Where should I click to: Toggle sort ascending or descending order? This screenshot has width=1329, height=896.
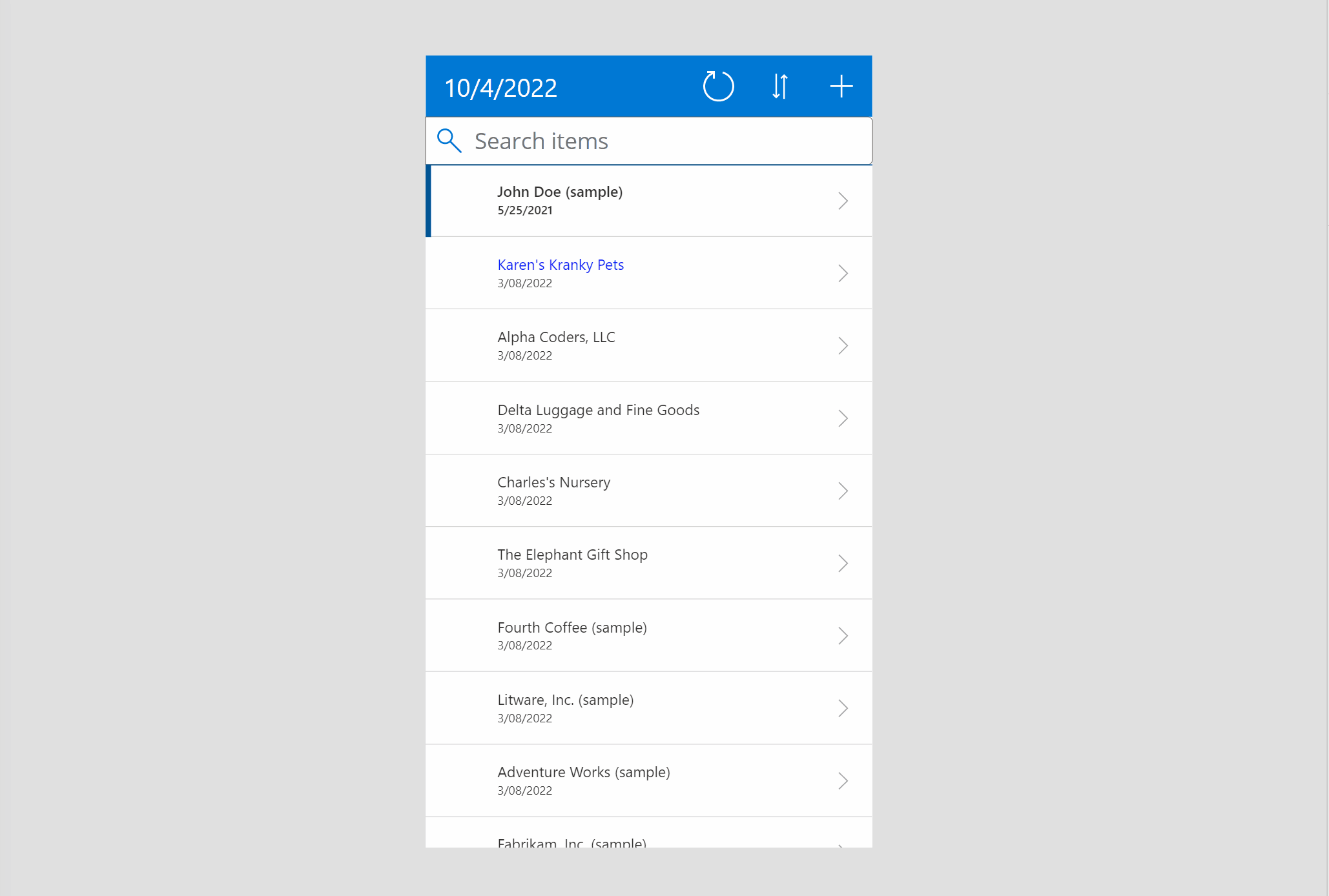(780, 86)
